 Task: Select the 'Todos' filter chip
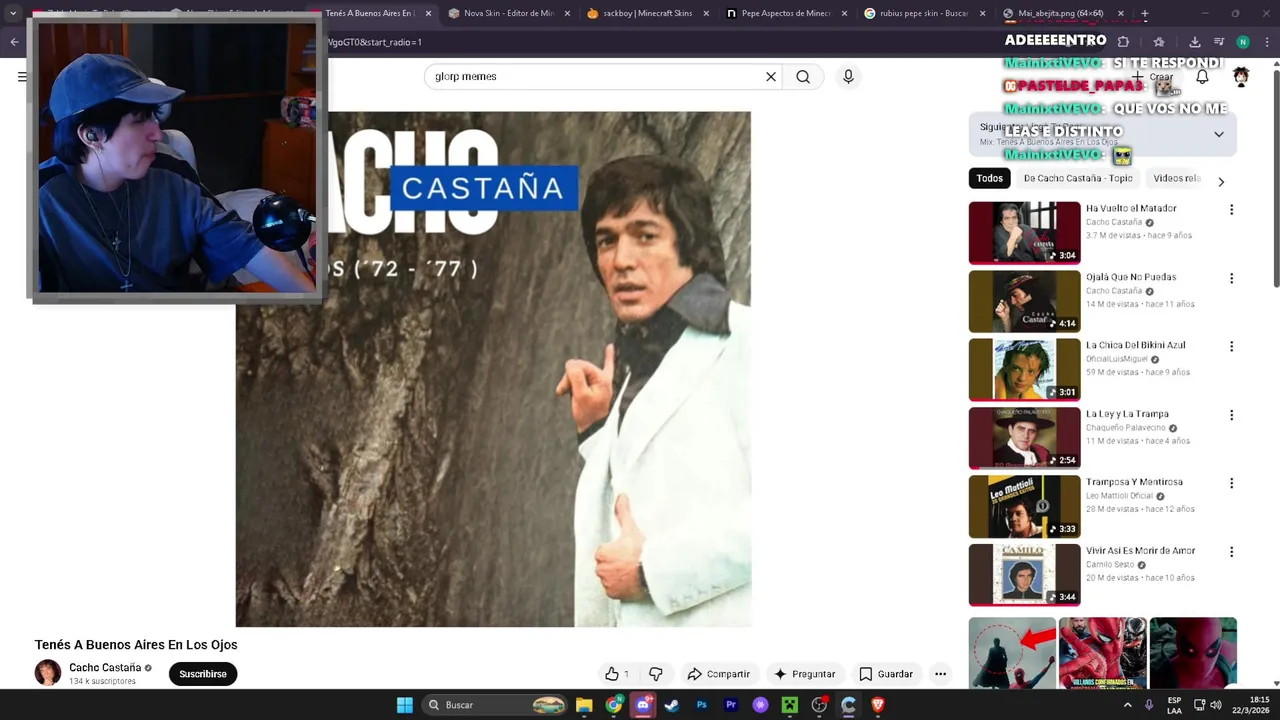989,178
